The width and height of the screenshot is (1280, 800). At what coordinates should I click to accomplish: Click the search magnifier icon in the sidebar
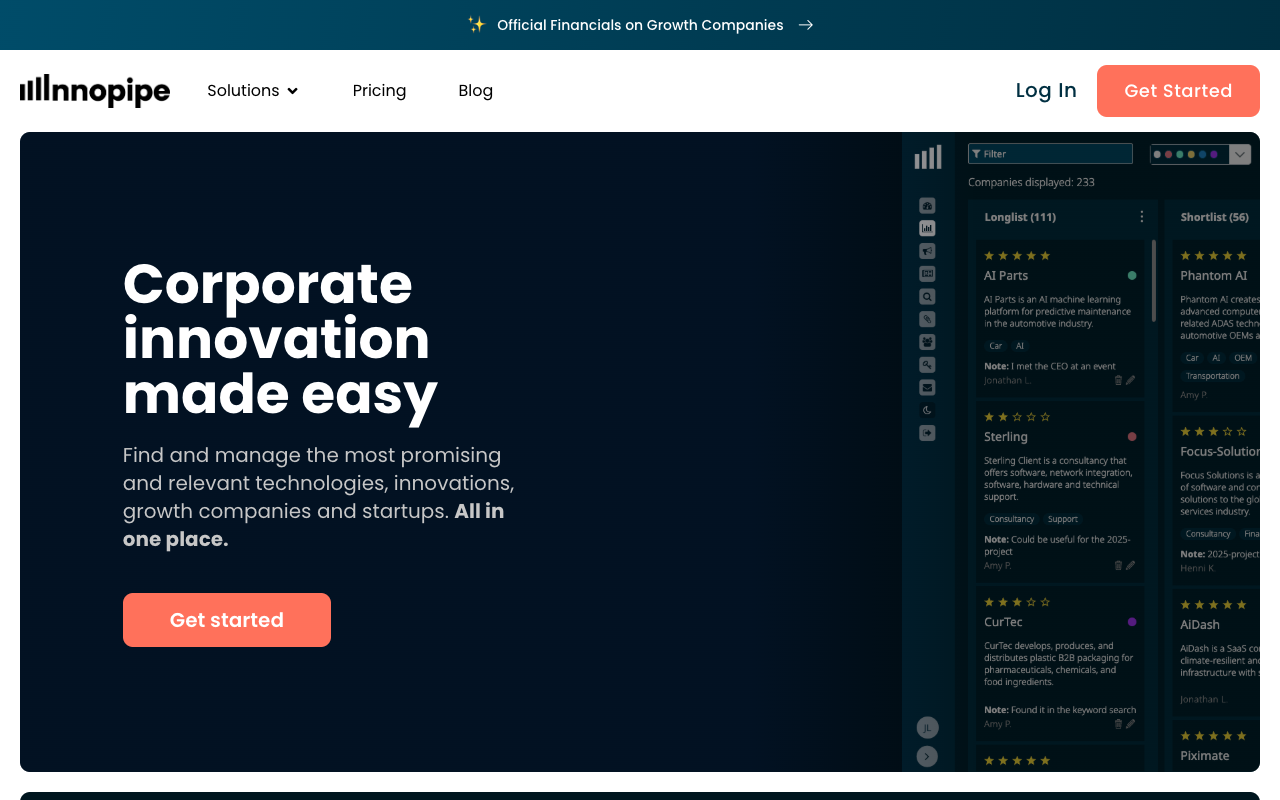coord(927,296)
